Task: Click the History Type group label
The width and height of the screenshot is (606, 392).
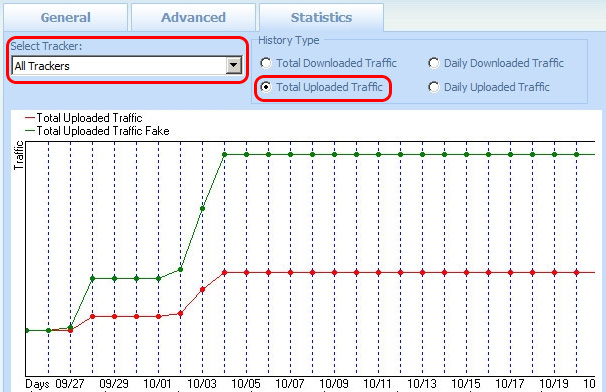Action: coord(289,40)
